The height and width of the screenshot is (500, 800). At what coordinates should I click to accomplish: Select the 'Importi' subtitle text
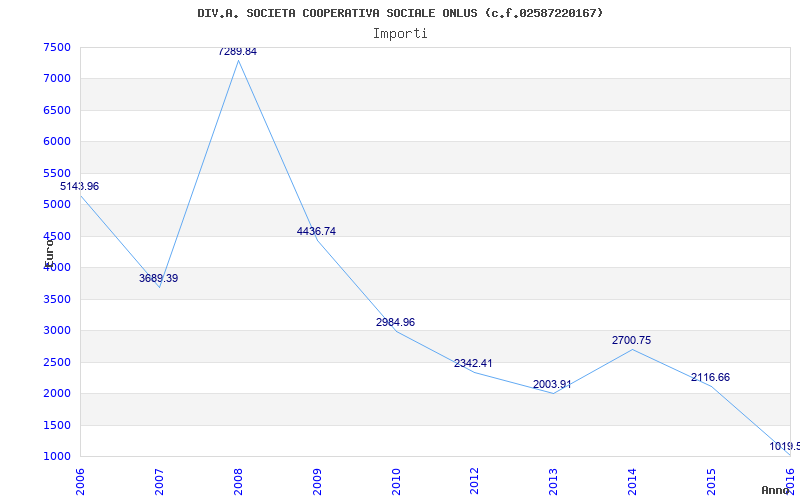(400, 34)
